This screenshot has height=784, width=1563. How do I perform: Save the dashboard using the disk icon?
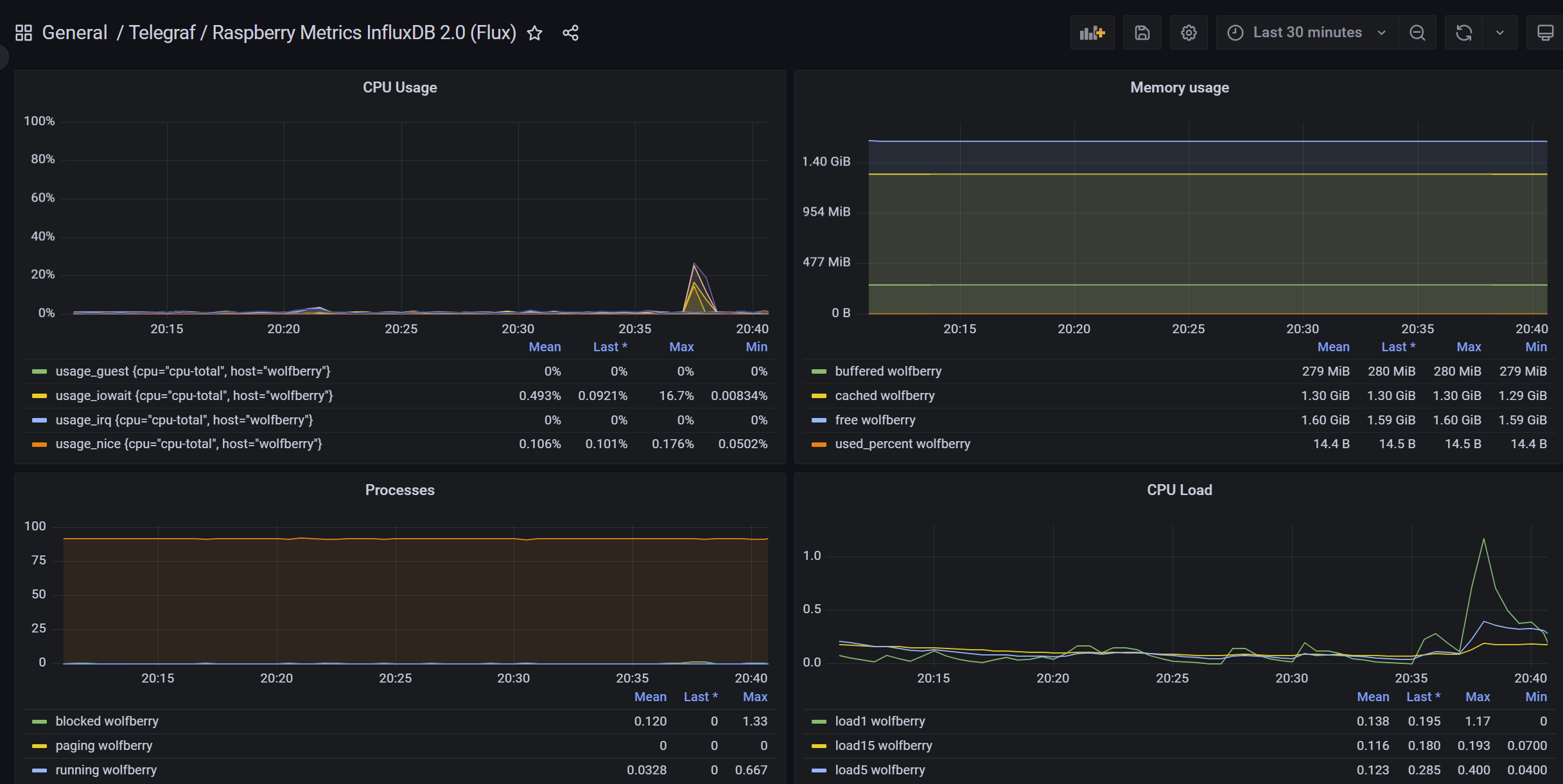click(1142, 33)
